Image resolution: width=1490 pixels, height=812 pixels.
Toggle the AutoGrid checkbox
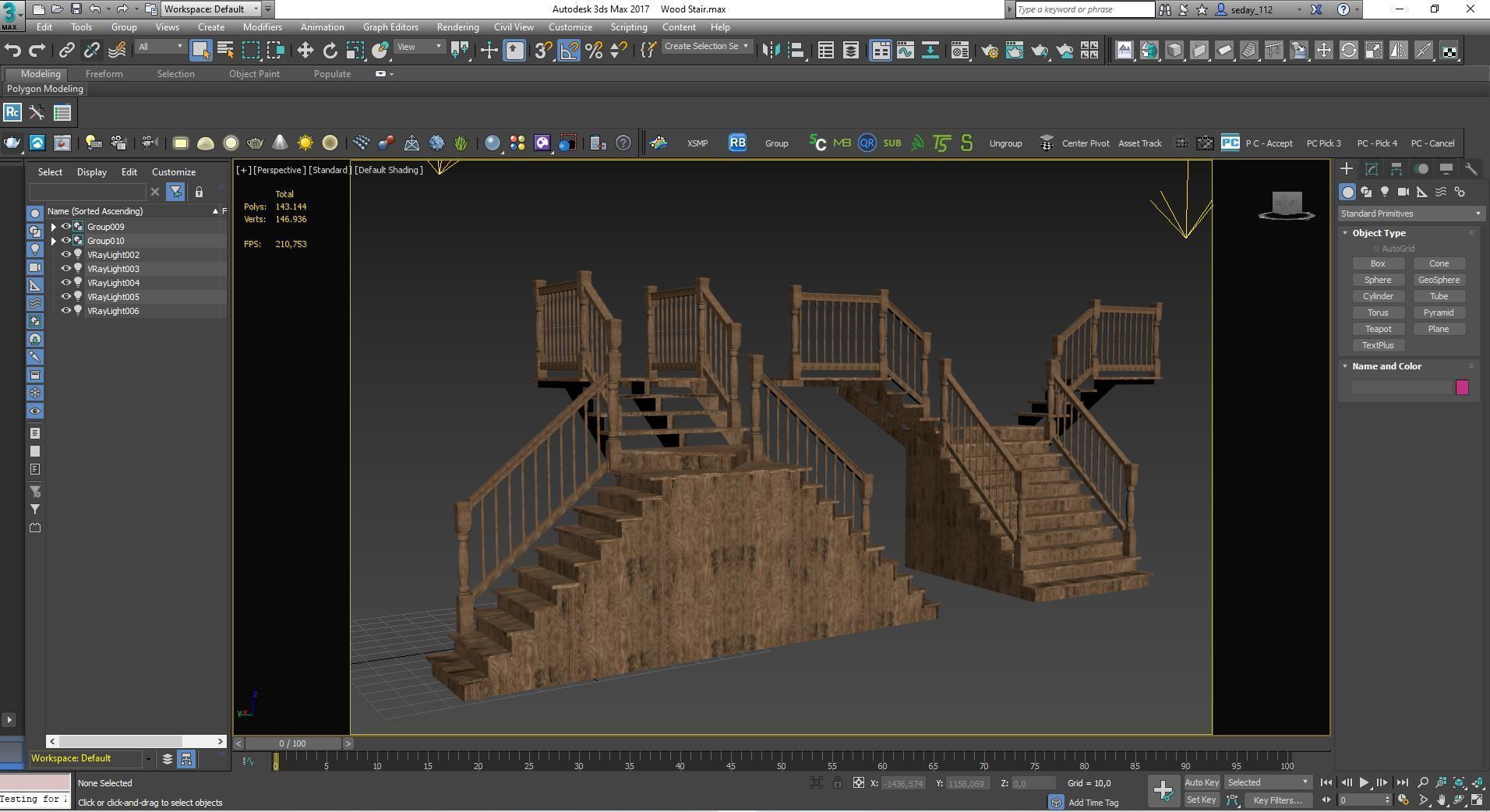(x=1376, y=249)
